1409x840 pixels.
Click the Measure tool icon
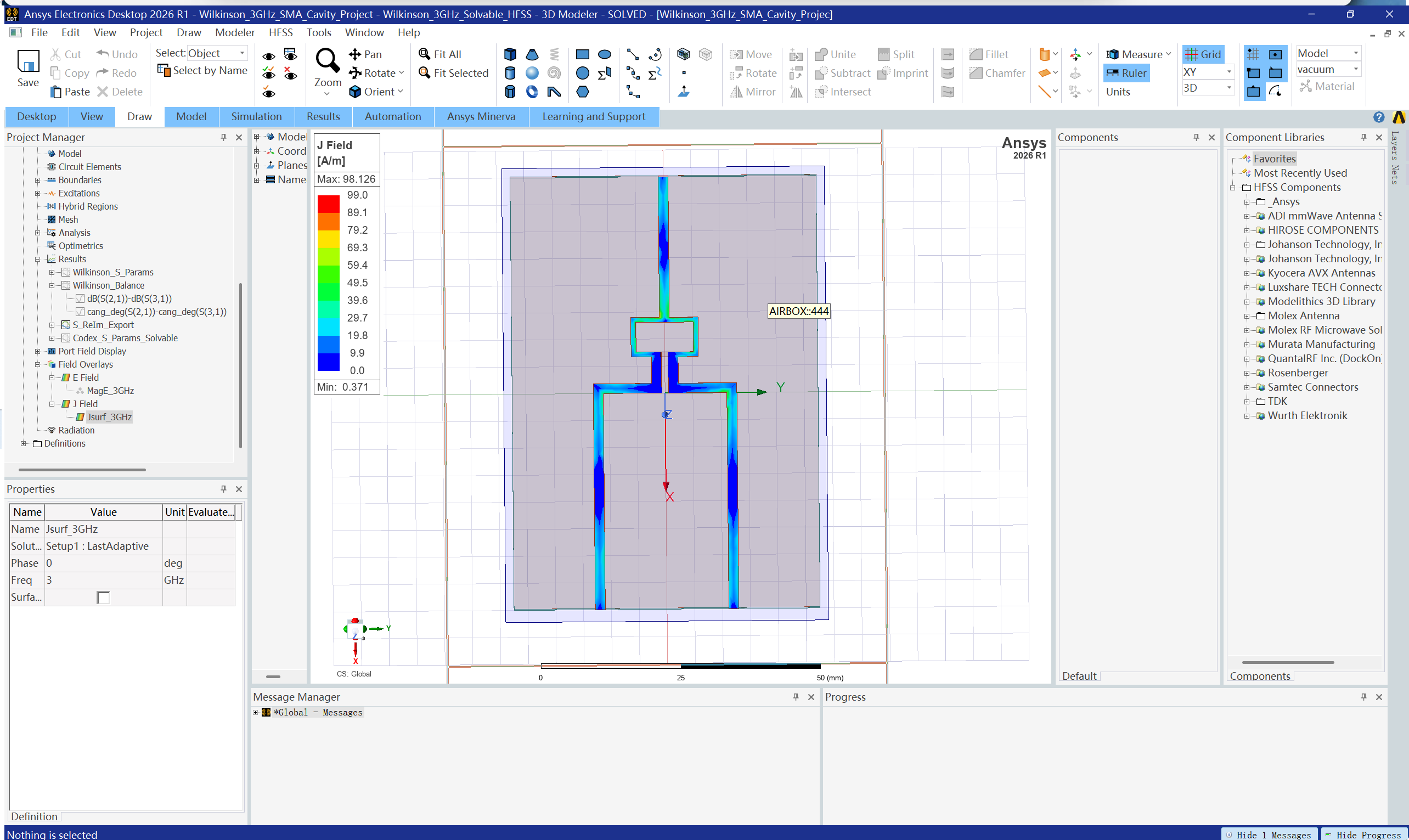coord(1113,54)
